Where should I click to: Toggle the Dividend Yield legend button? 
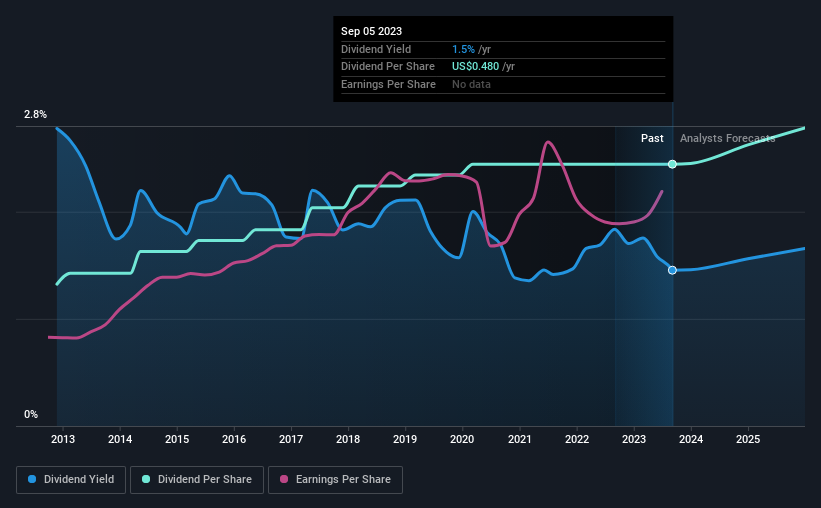point(71,480)
